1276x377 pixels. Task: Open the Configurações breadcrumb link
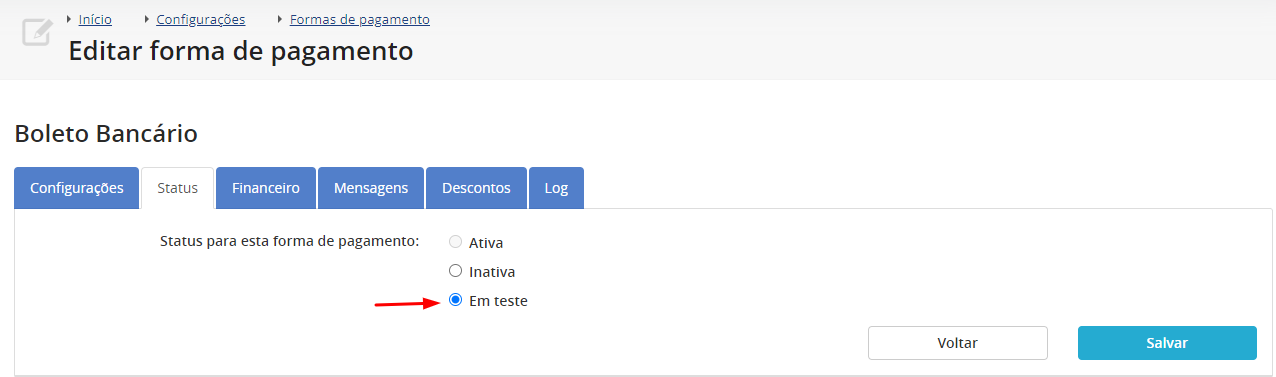click(x=201, y=19)
